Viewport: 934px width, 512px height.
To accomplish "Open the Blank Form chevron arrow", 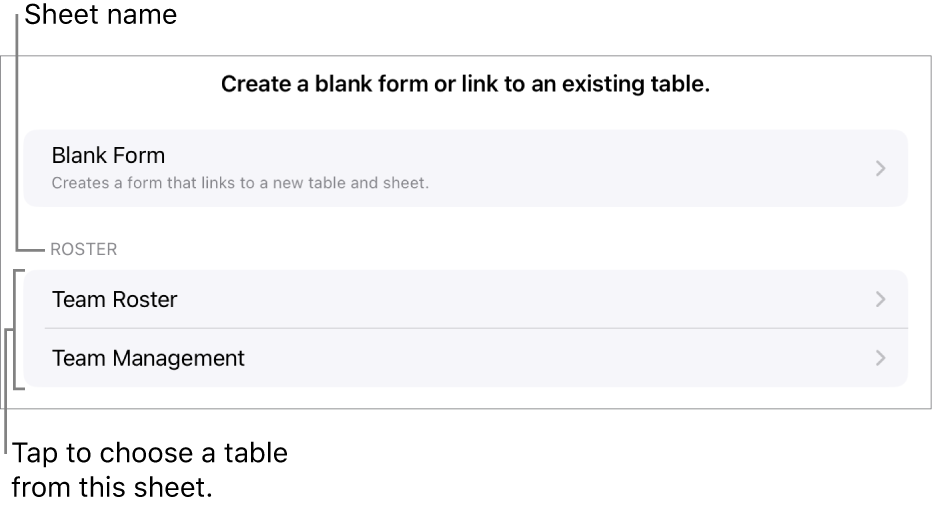I will click(880, 169).
